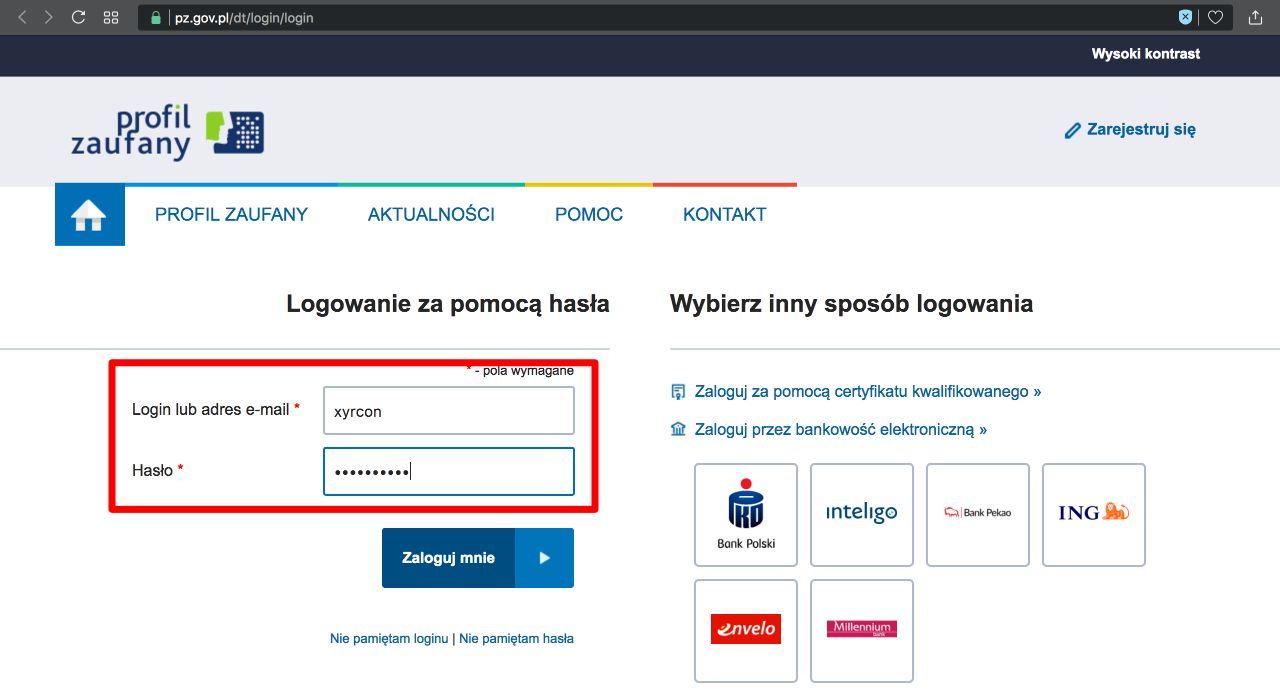Pick the ING bank tile
Screen dimensions: 1280x698
coord(1094,514)
